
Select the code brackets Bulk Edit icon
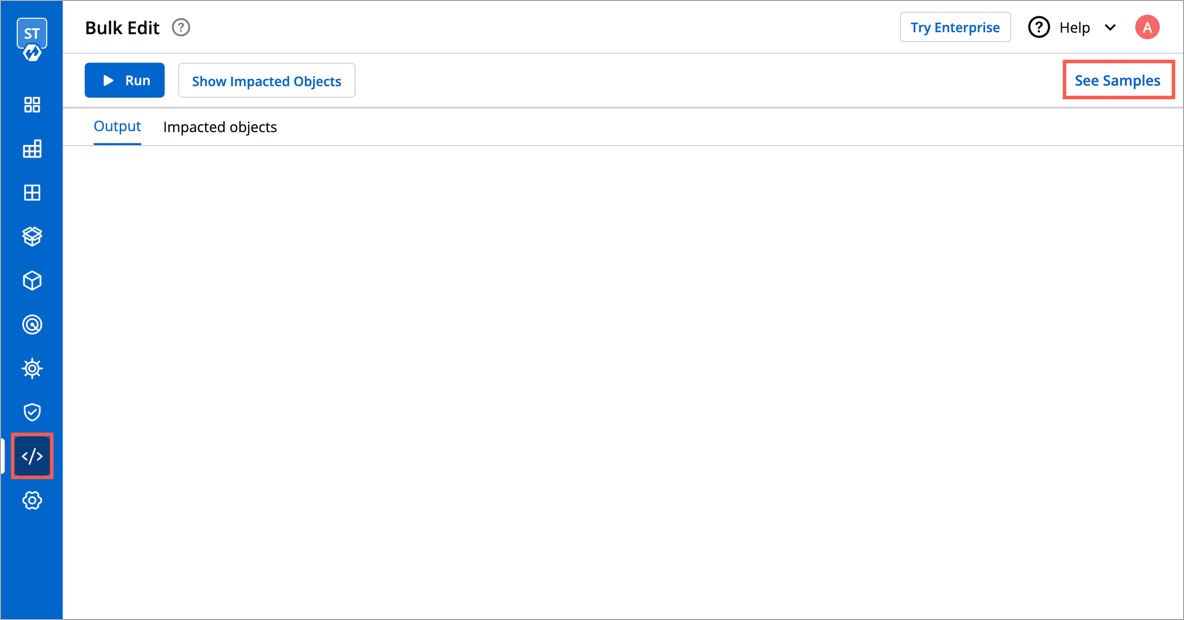tap(32, 457)
